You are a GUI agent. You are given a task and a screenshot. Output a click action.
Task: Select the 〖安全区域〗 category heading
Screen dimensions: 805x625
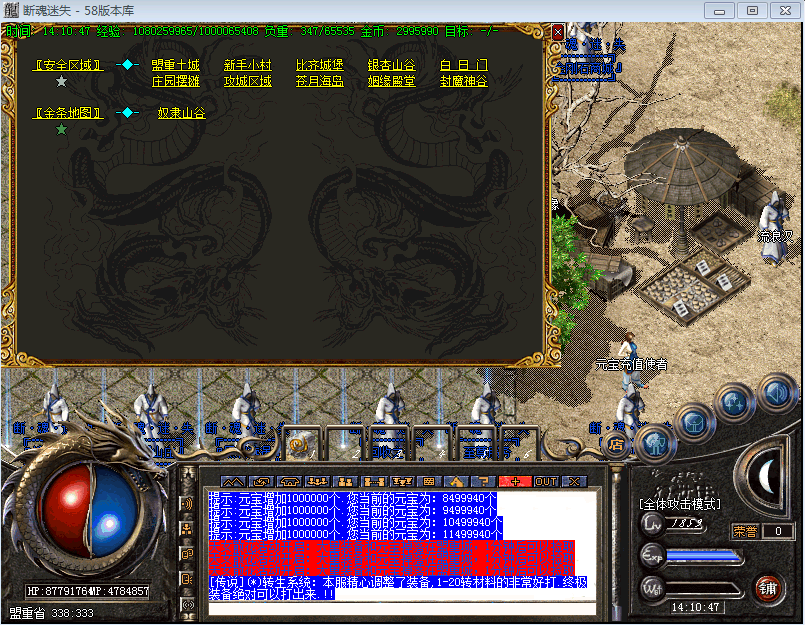[68, 65]
